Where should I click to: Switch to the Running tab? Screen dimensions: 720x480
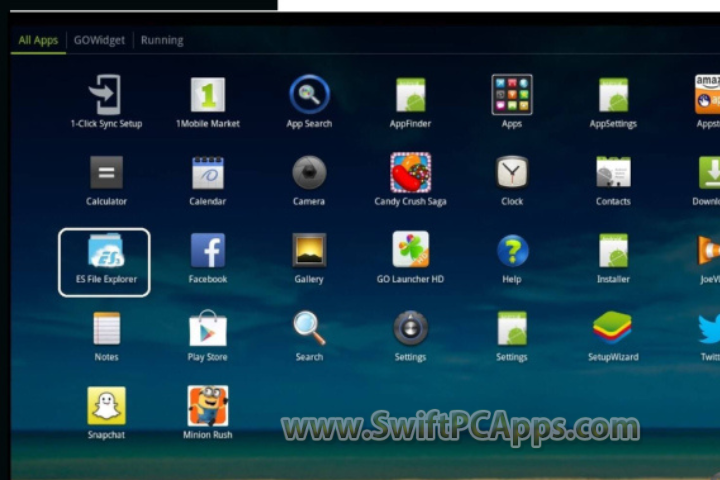pos(162,40)
